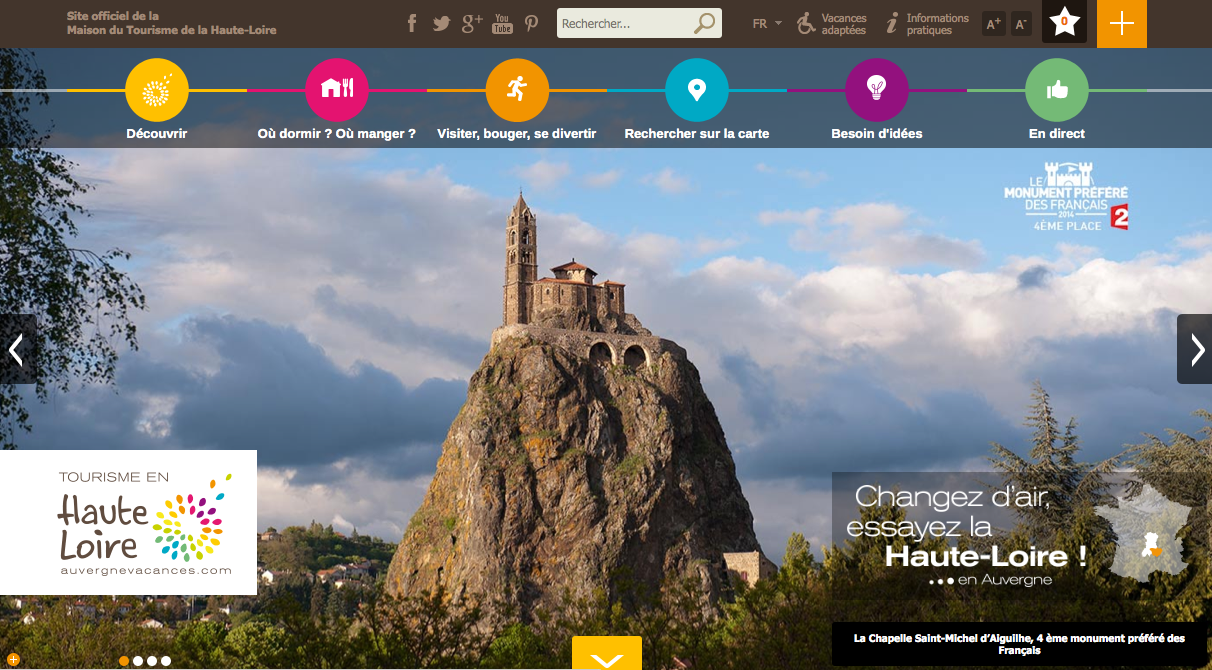Decrease text size with A- button

point(1020,24)
